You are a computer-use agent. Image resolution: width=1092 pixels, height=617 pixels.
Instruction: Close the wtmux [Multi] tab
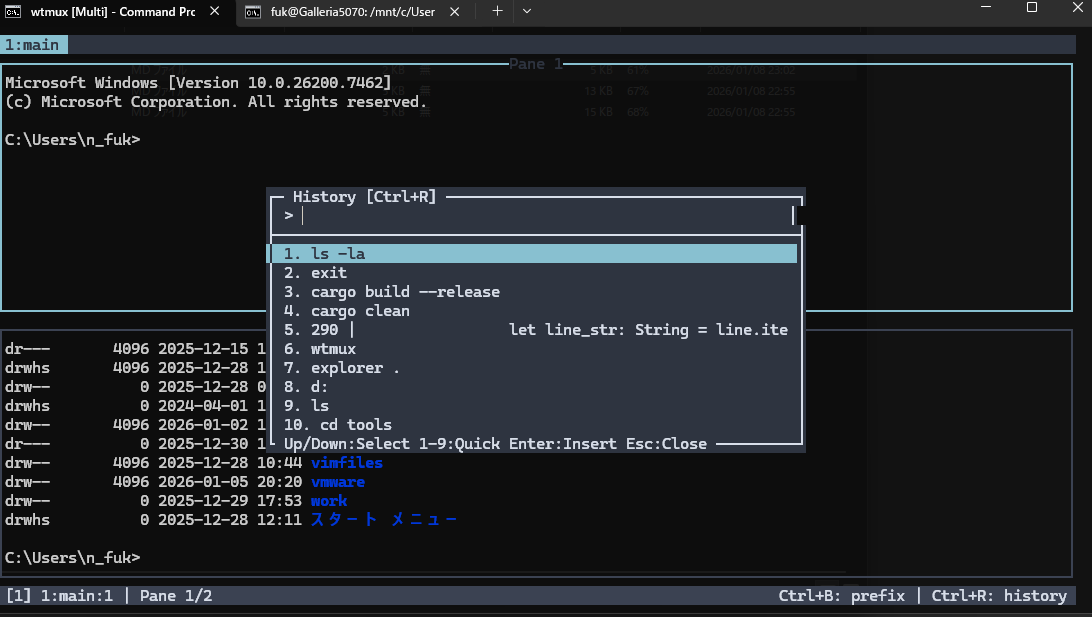pyautogui.click(x=214, y=11)
